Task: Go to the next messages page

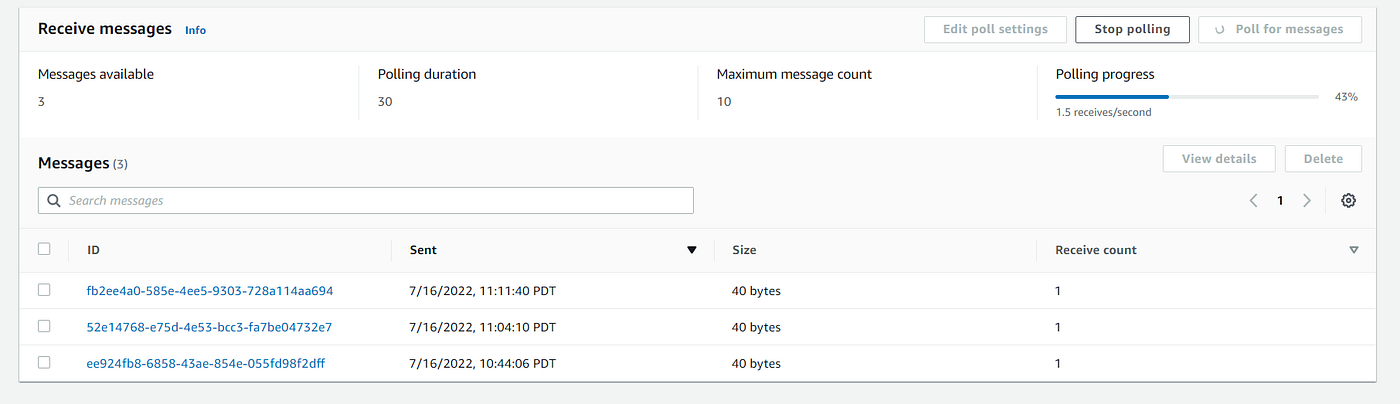Action: tap(1306, 201)
